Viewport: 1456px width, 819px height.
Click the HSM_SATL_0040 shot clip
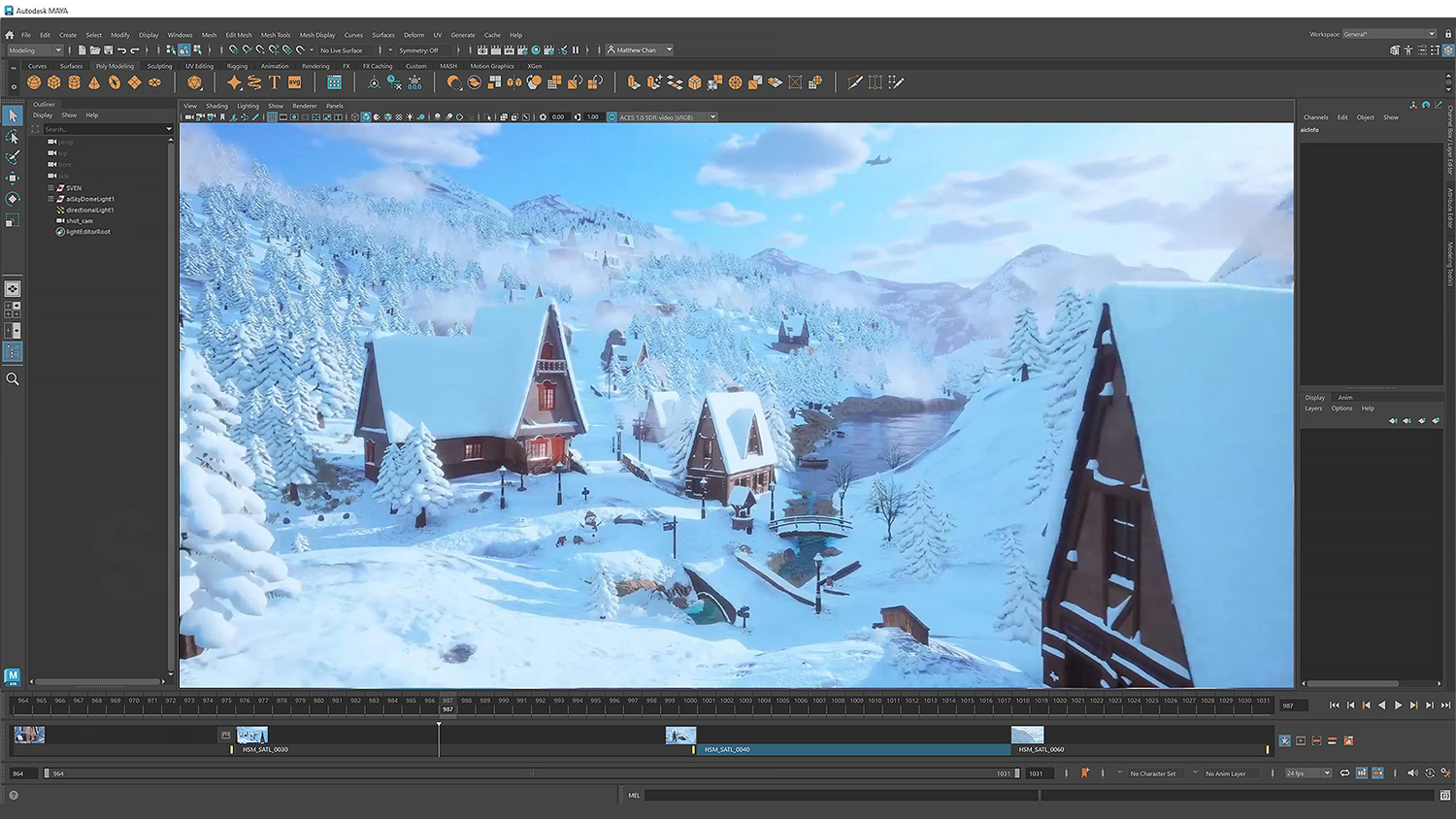[852, 749]
